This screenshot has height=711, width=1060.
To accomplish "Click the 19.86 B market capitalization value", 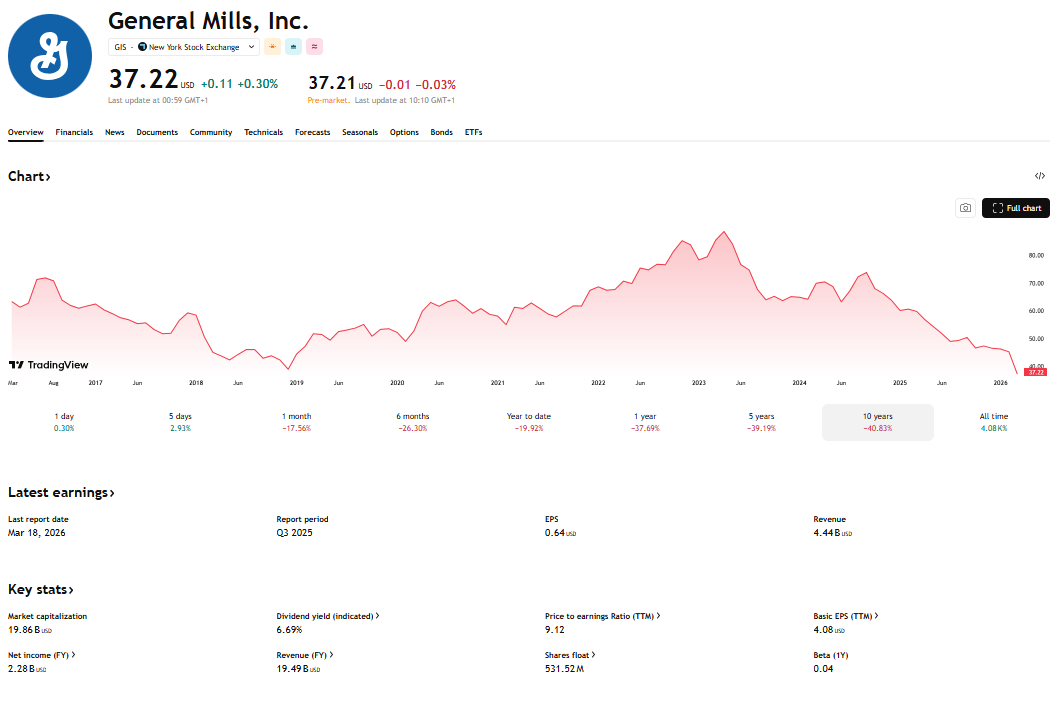I will [x=30, y=630].
